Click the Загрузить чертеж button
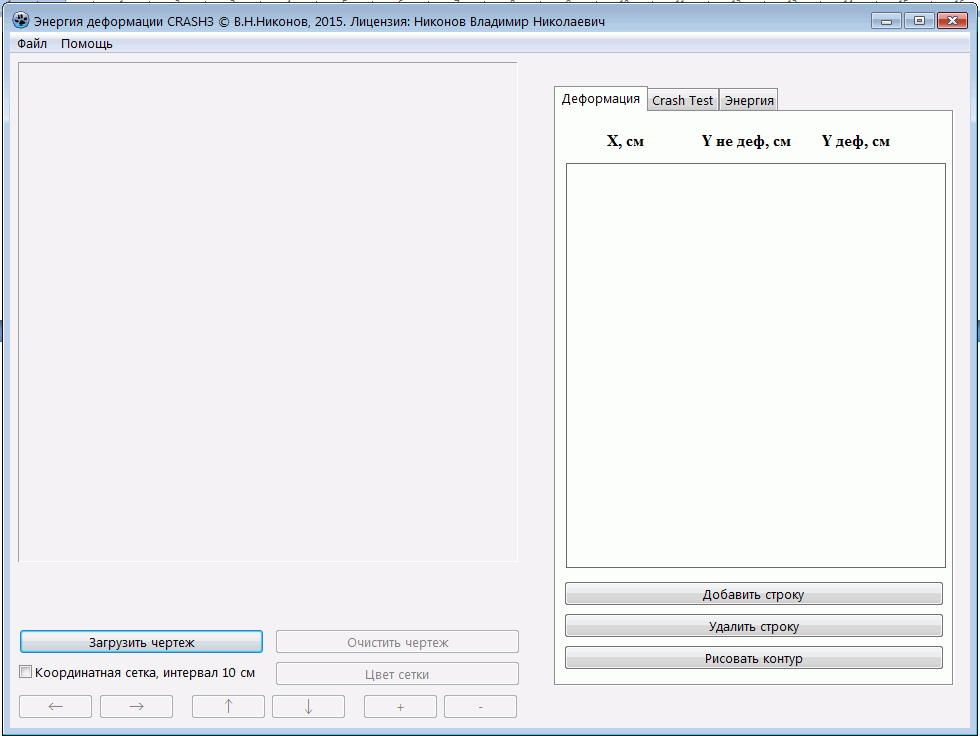Image resolution: width=980 pixels, height=736 pixels. (141, 642)
